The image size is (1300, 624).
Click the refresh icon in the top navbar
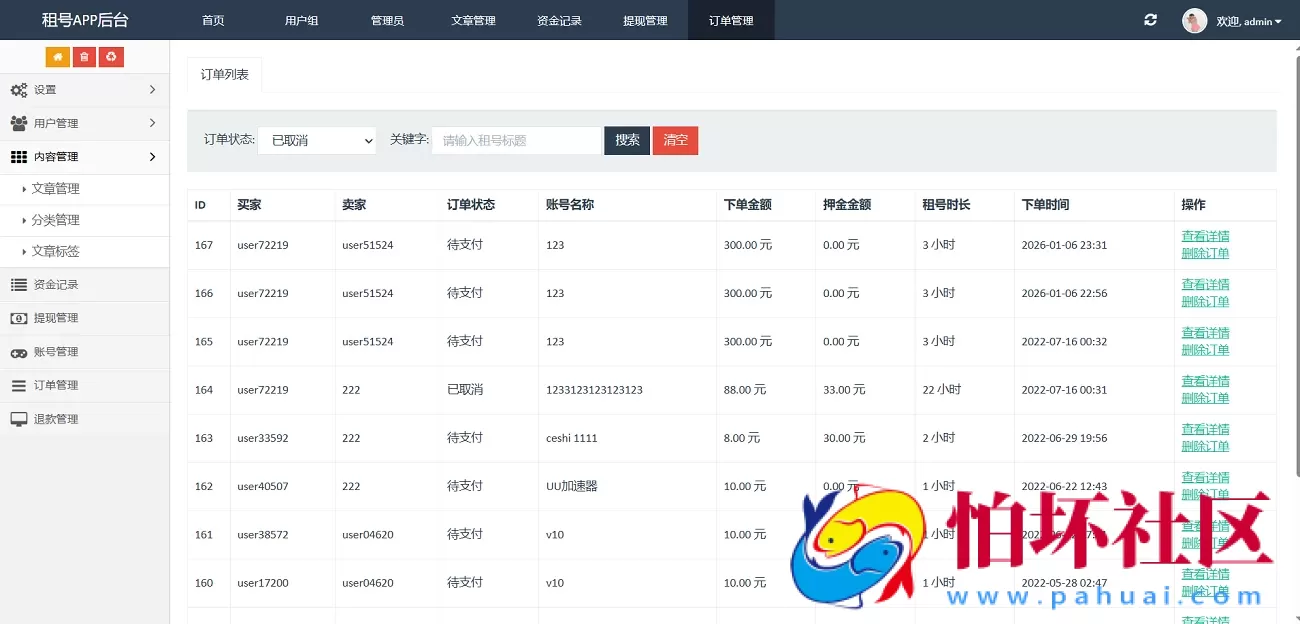click(1150, 20)
